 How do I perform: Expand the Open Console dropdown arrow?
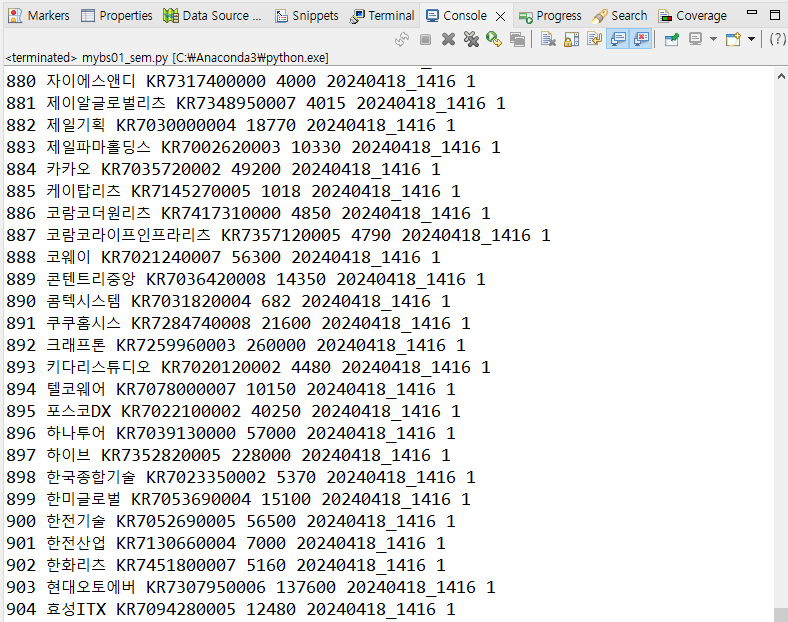pos(751,39)
